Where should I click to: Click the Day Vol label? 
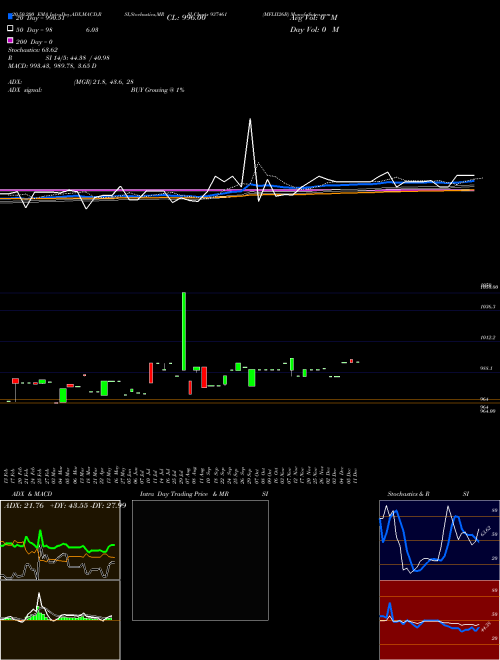(x=314, y=29)
